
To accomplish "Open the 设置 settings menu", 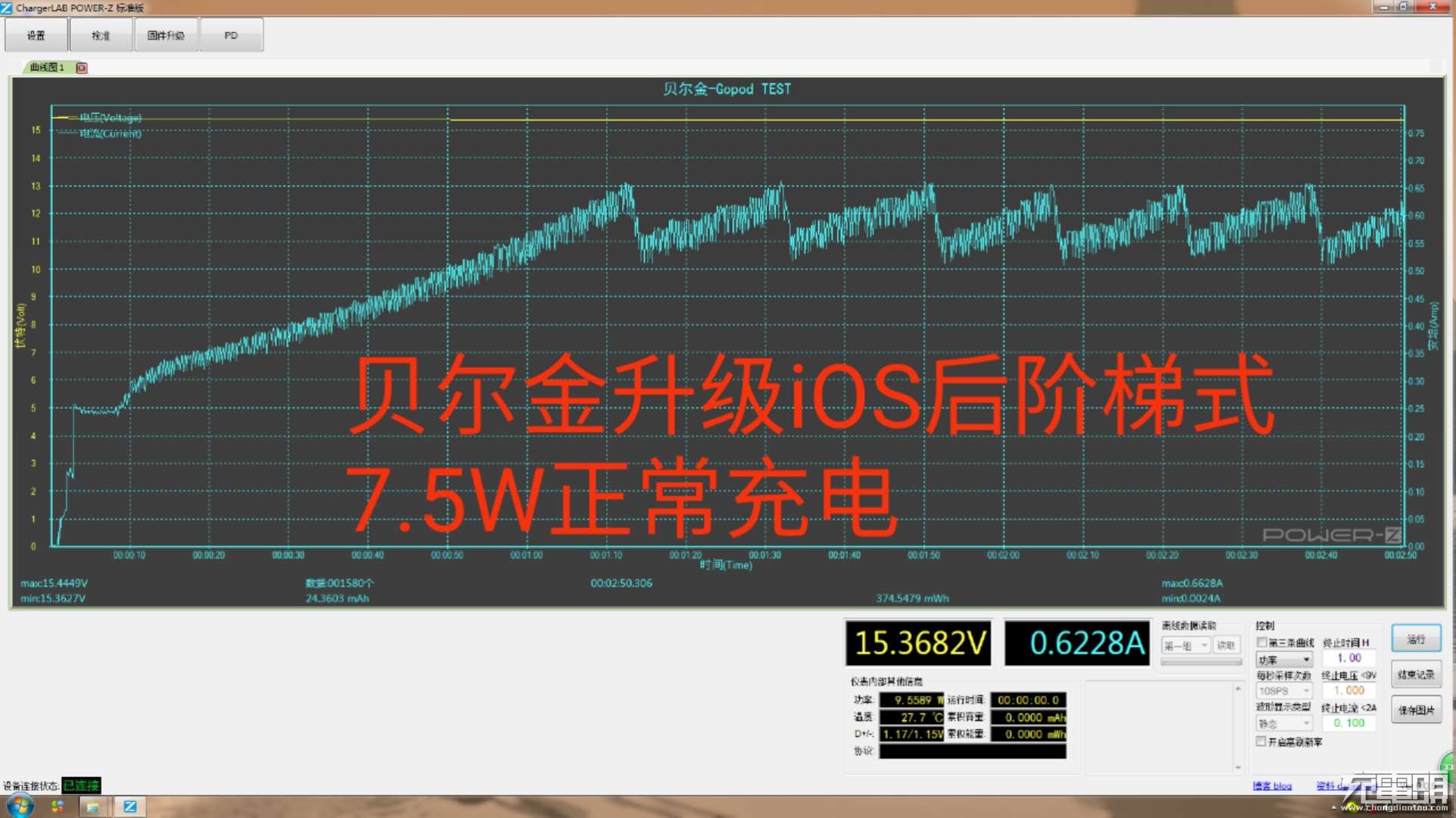I will 36,36.
